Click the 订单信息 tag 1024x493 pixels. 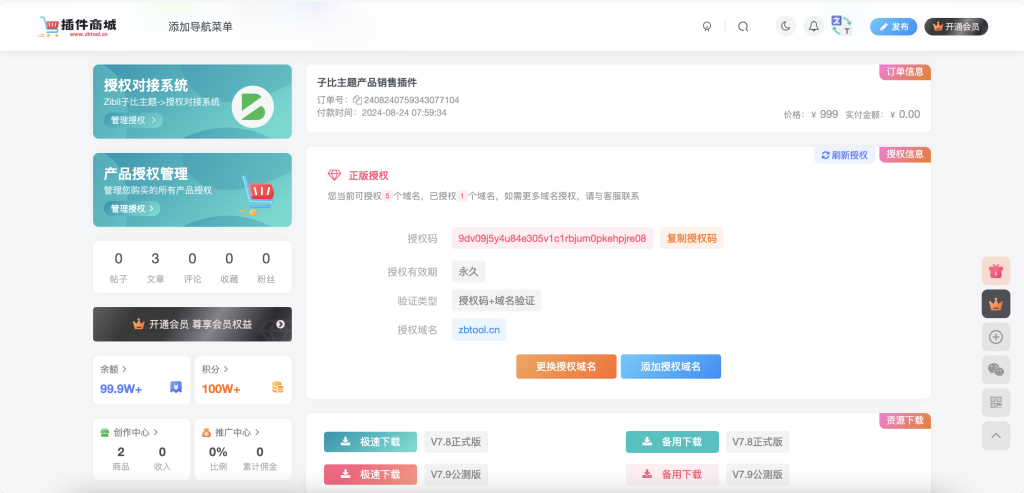(x=905, y=72)
